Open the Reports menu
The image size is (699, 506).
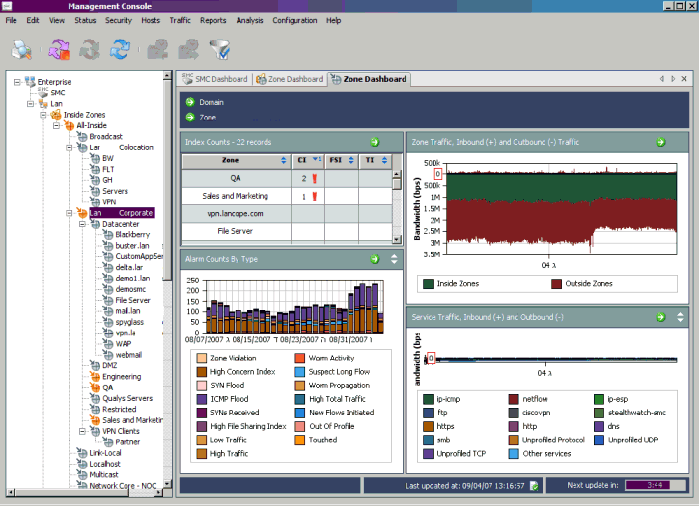pyautogui.click(x=213, y=21)
